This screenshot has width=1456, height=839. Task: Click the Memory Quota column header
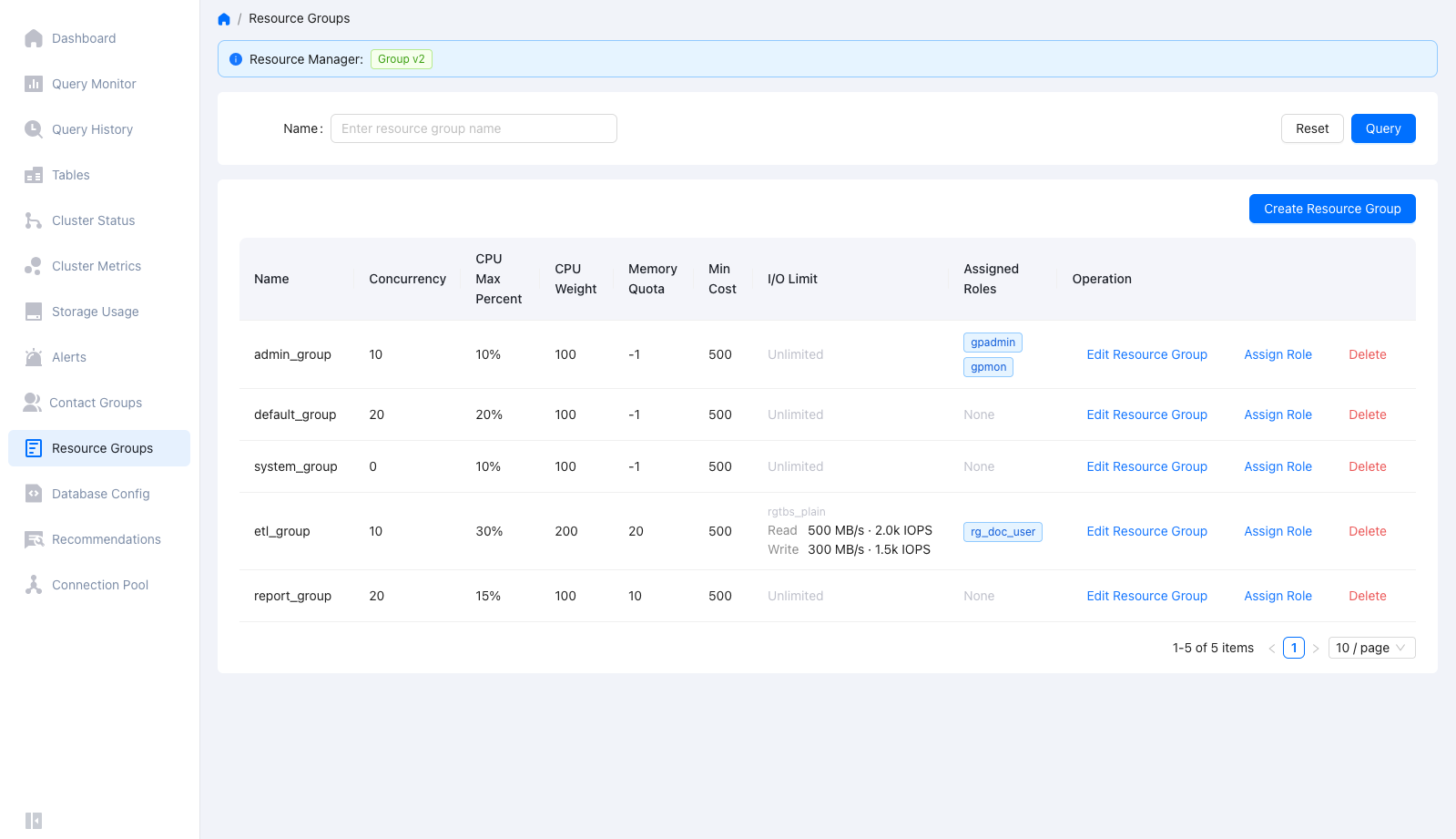652,279
